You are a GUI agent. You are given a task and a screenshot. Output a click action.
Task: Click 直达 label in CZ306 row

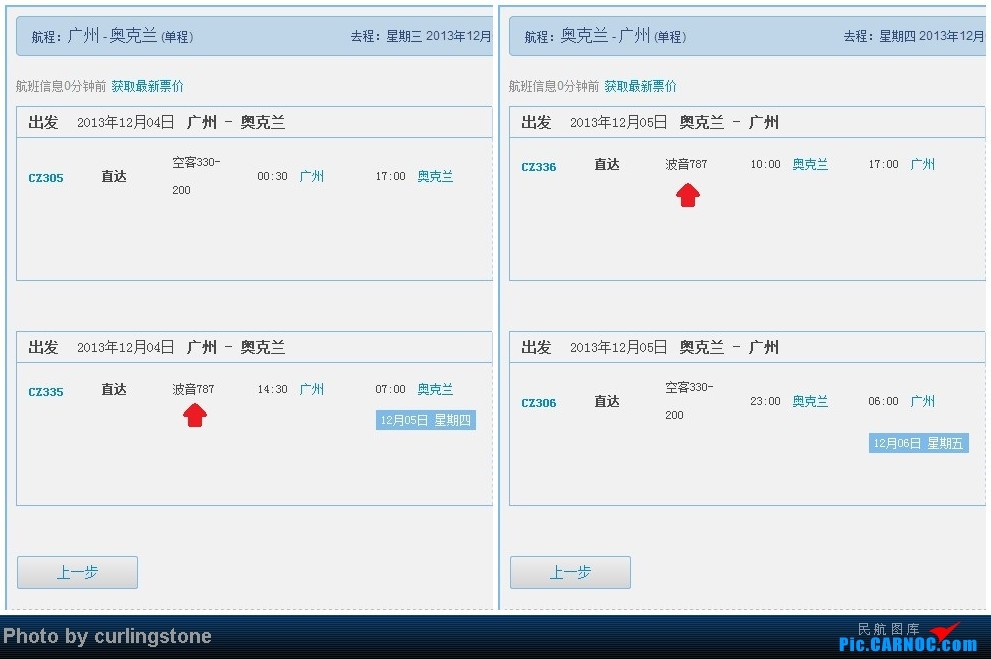pos(607,401)
